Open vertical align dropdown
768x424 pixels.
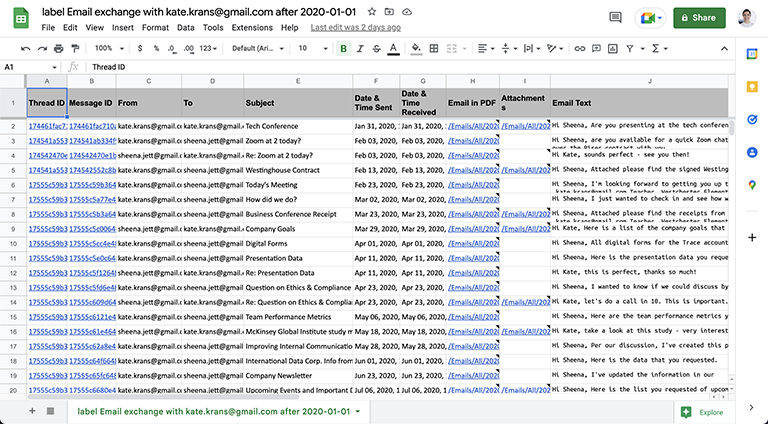pos(509,48)
